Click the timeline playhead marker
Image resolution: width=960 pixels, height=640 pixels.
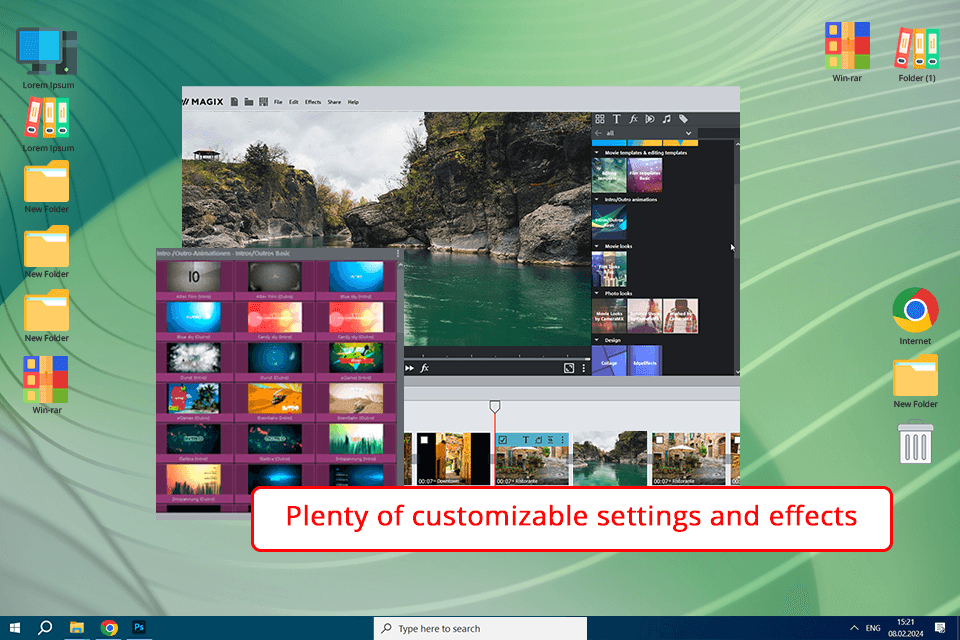pos(495,406)
